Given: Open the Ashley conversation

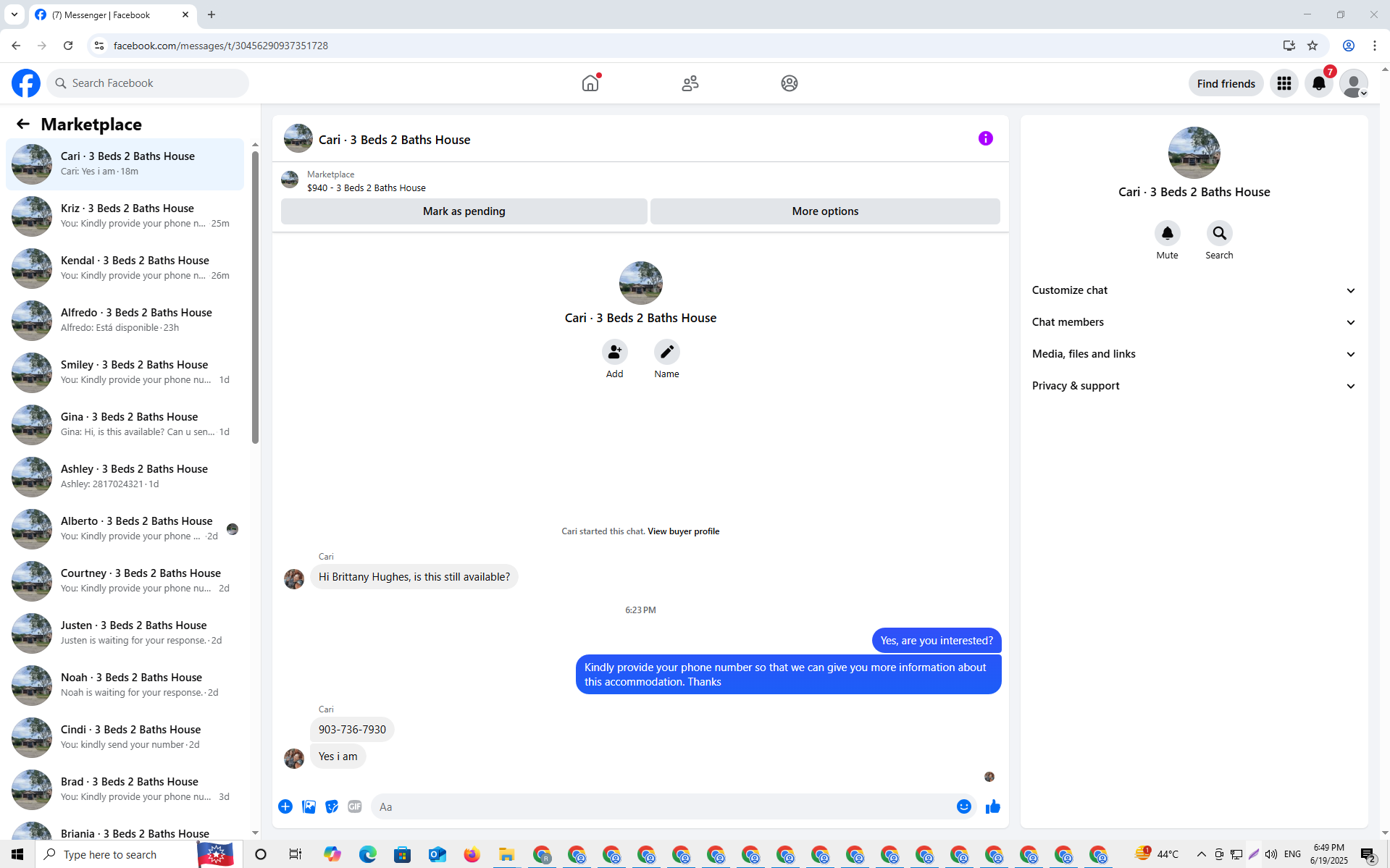Looking at the screenshot, I should (125, 476).
